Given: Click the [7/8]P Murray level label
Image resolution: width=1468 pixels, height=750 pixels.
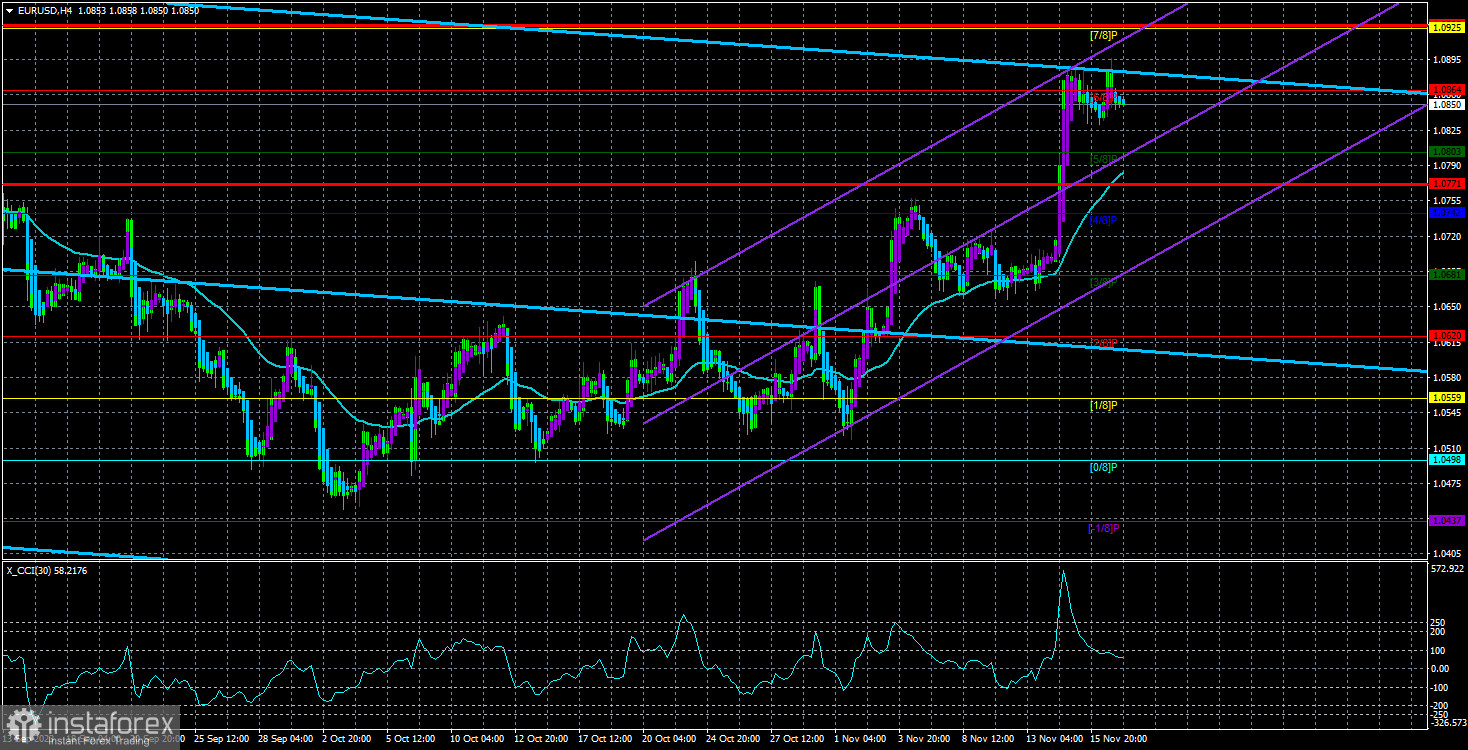Looking at the screenshot, I should coord(1103,36).
